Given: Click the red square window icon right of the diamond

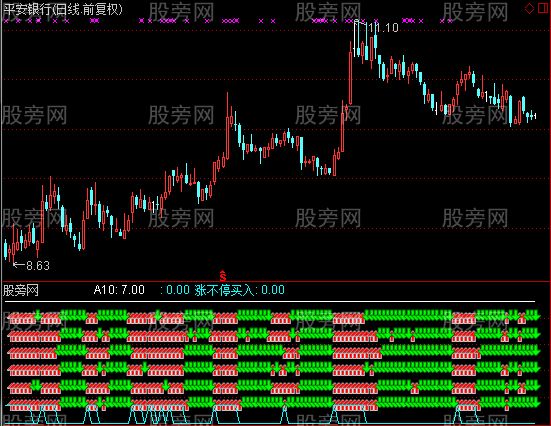Looking at the screenshot, I should click(x=543, y=8).
